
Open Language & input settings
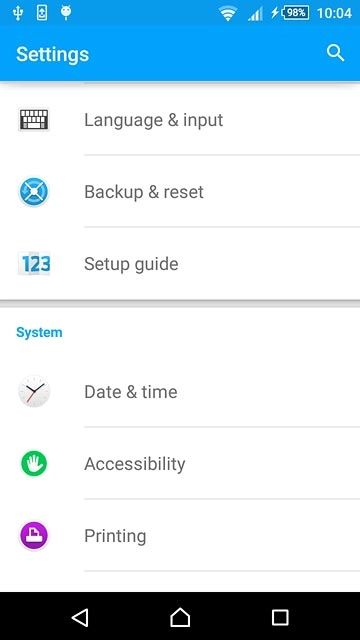[180, 120]
